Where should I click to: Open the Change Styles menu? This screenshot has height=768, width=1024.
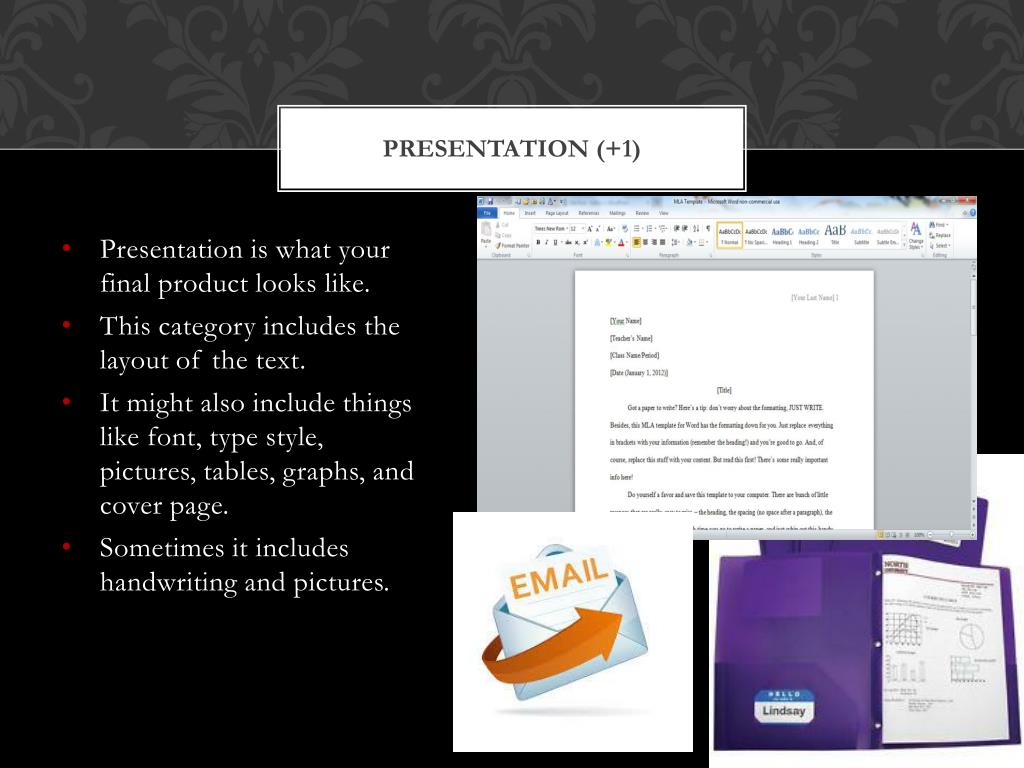pos(916,235)
